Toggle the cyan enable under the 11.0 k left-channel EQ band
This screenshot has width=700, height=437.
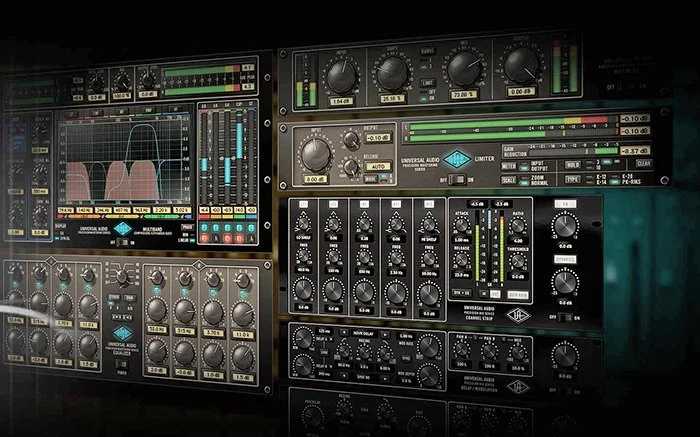[x=88, y=288]
